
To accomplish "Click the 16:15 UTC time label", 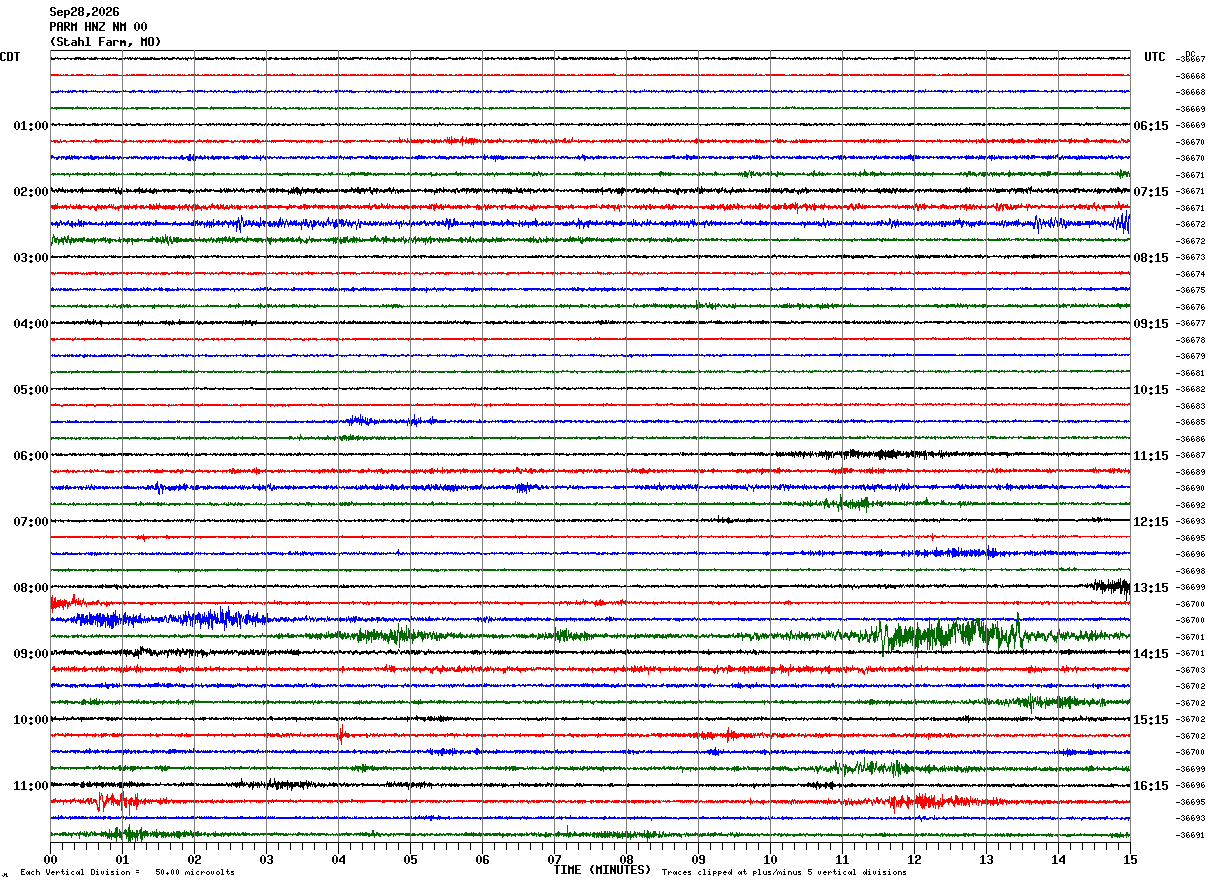I will click(1150, 786).
